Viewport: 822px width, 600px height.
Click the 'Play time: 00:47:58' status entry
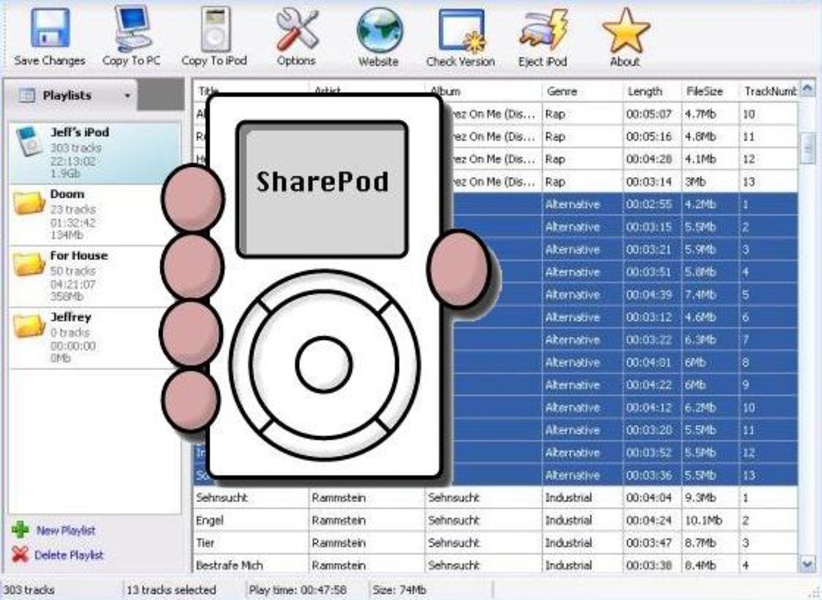(x=298, y=590)
